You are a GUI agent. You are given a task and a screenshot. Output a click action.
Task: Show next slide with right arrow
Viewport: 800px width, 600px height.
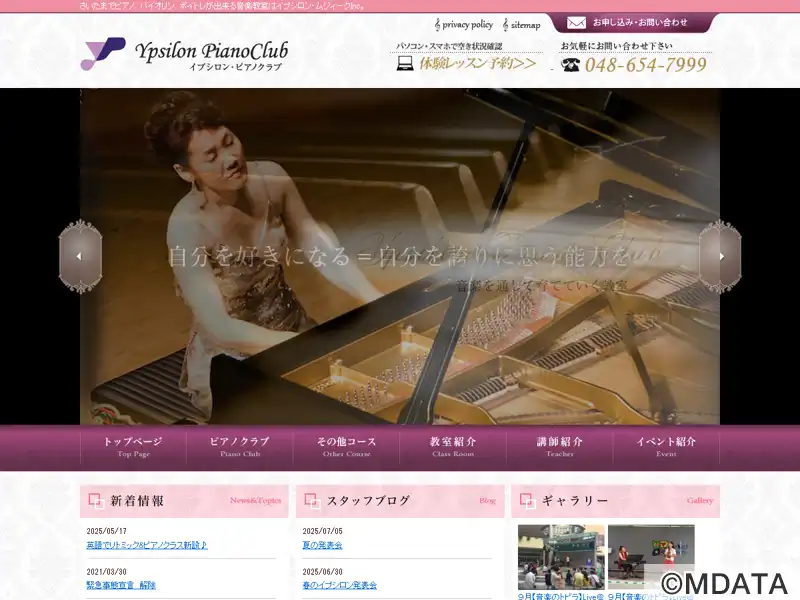click(720, 256)
